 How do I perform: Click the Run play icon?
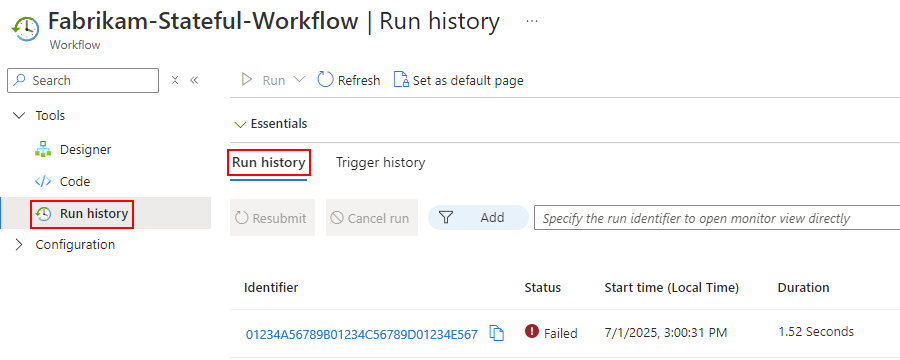pyautogui.click(x=247, y=80)
